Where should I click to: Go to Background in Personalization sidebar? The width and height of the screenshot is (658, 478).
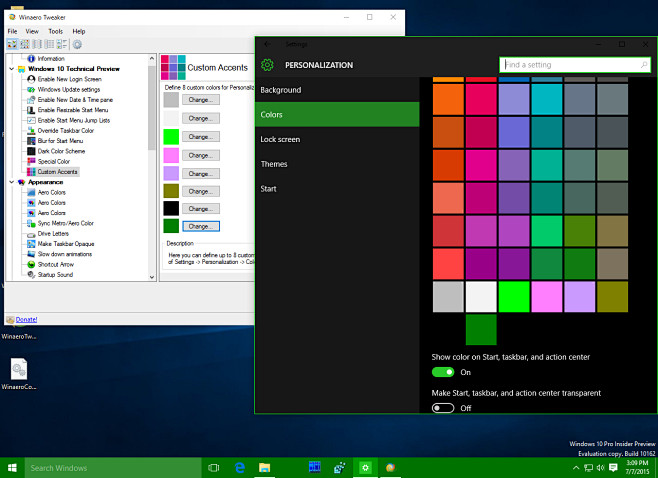click(337, 90)
